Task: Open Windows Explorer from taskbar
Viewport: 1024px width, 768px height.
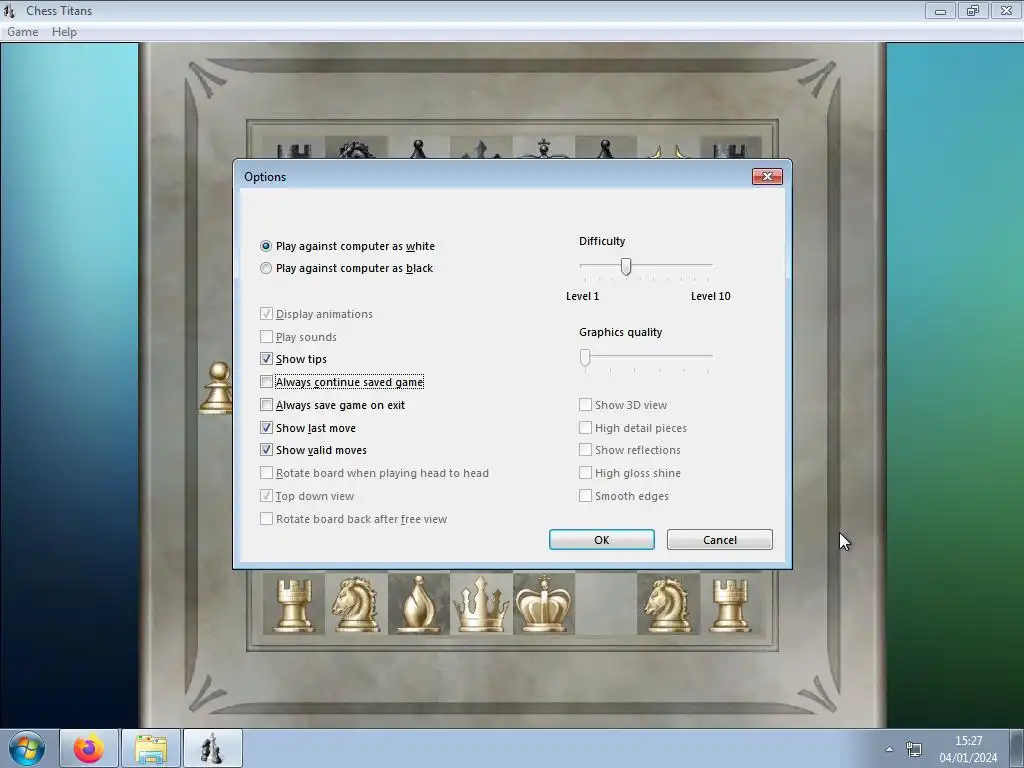Action: coord(150,748)
